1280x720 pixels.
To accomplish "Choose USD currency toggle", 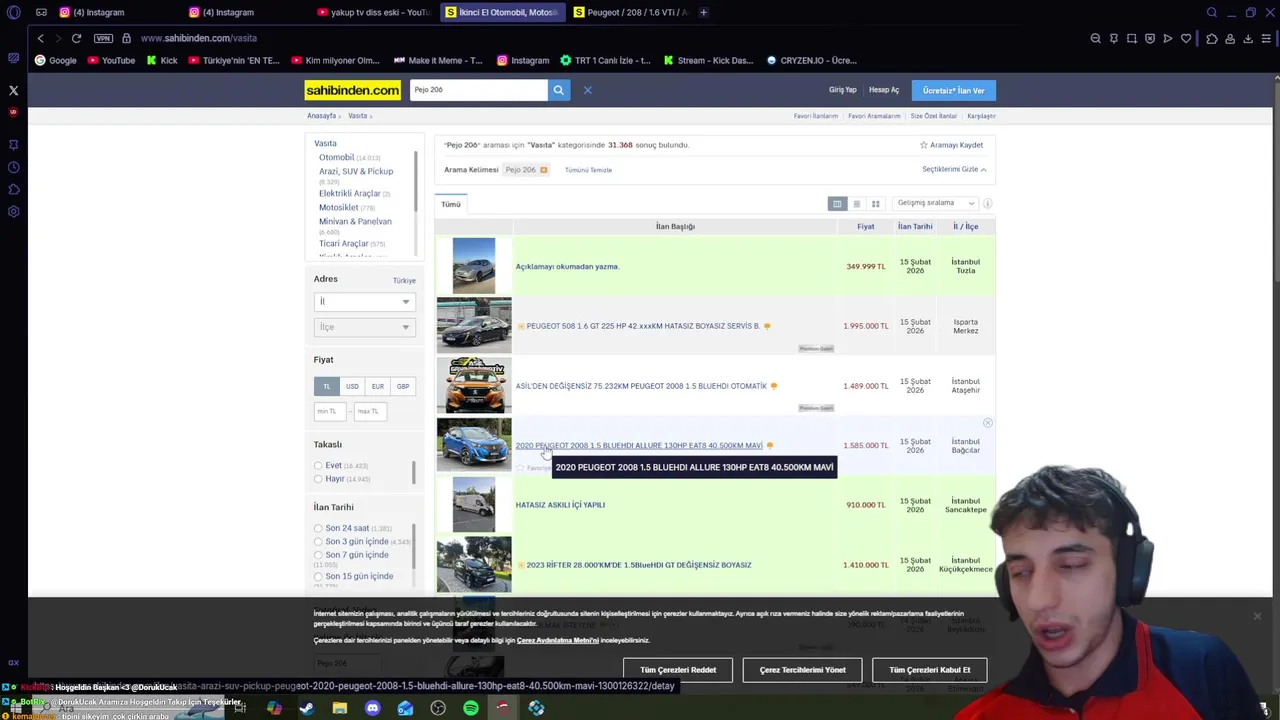I will click(352, 386).
